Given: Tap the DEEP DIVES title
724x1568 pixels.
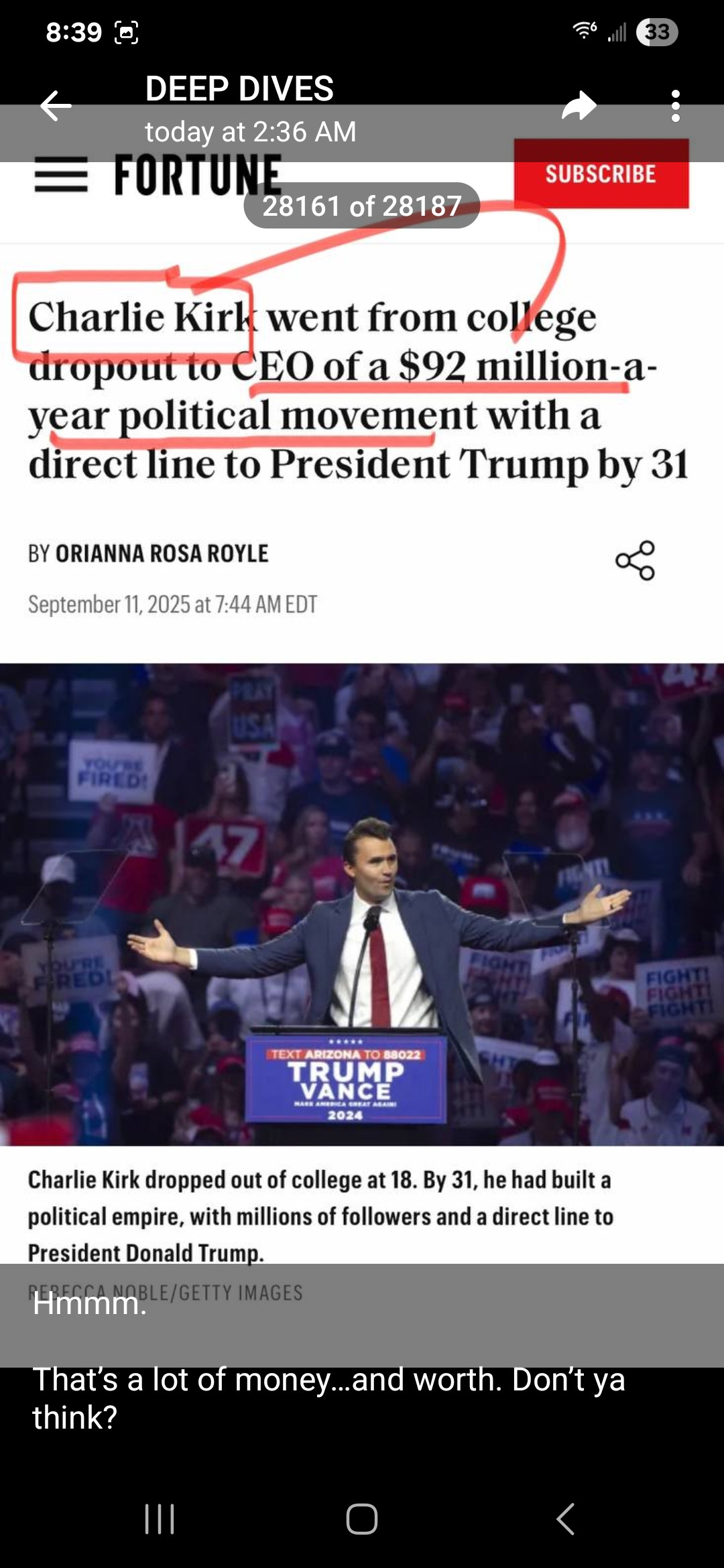Looking at the screenshot, I should pos(239,88).
